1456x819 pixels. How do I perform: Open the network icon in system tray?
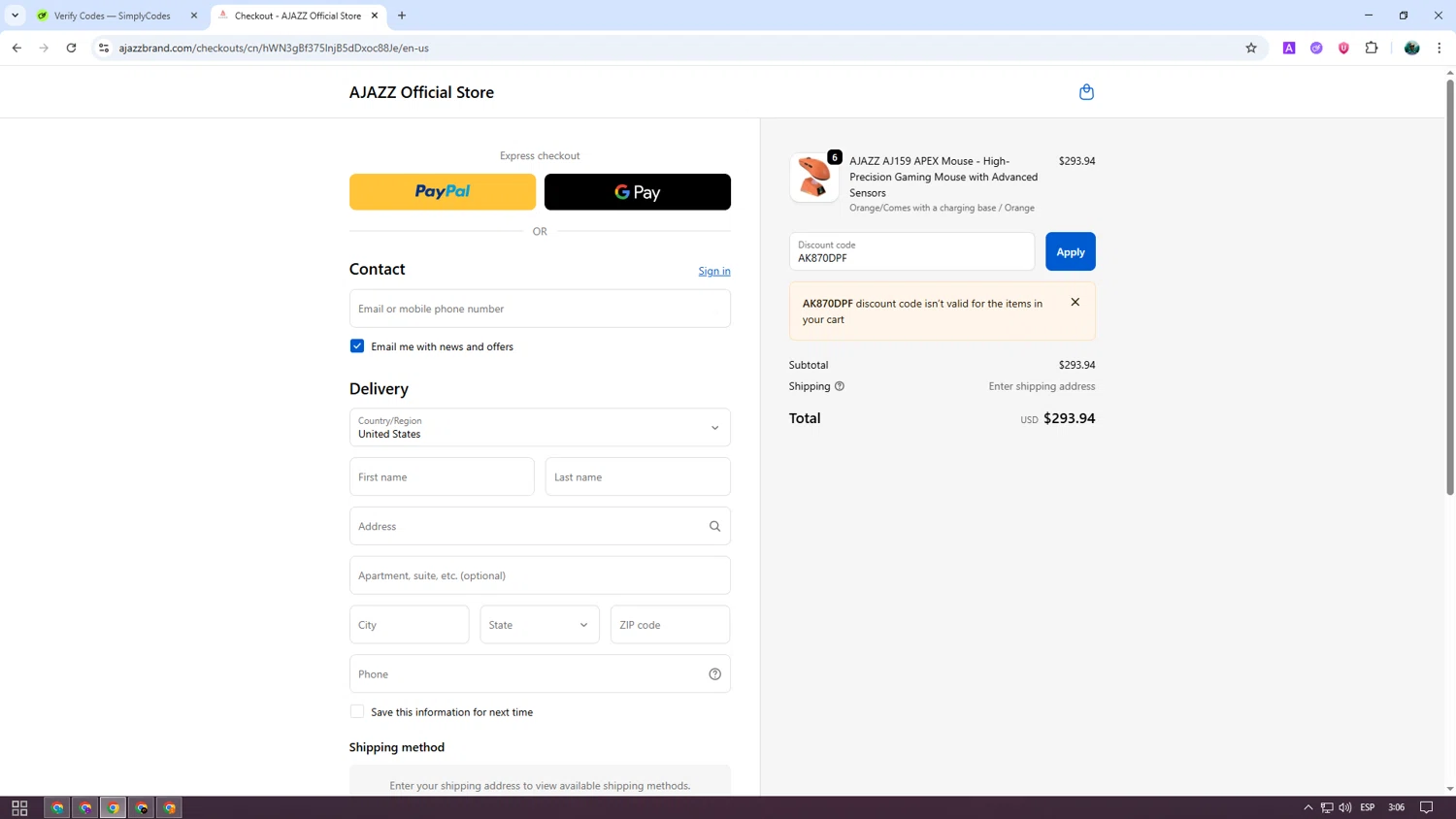coord(1326,807)
